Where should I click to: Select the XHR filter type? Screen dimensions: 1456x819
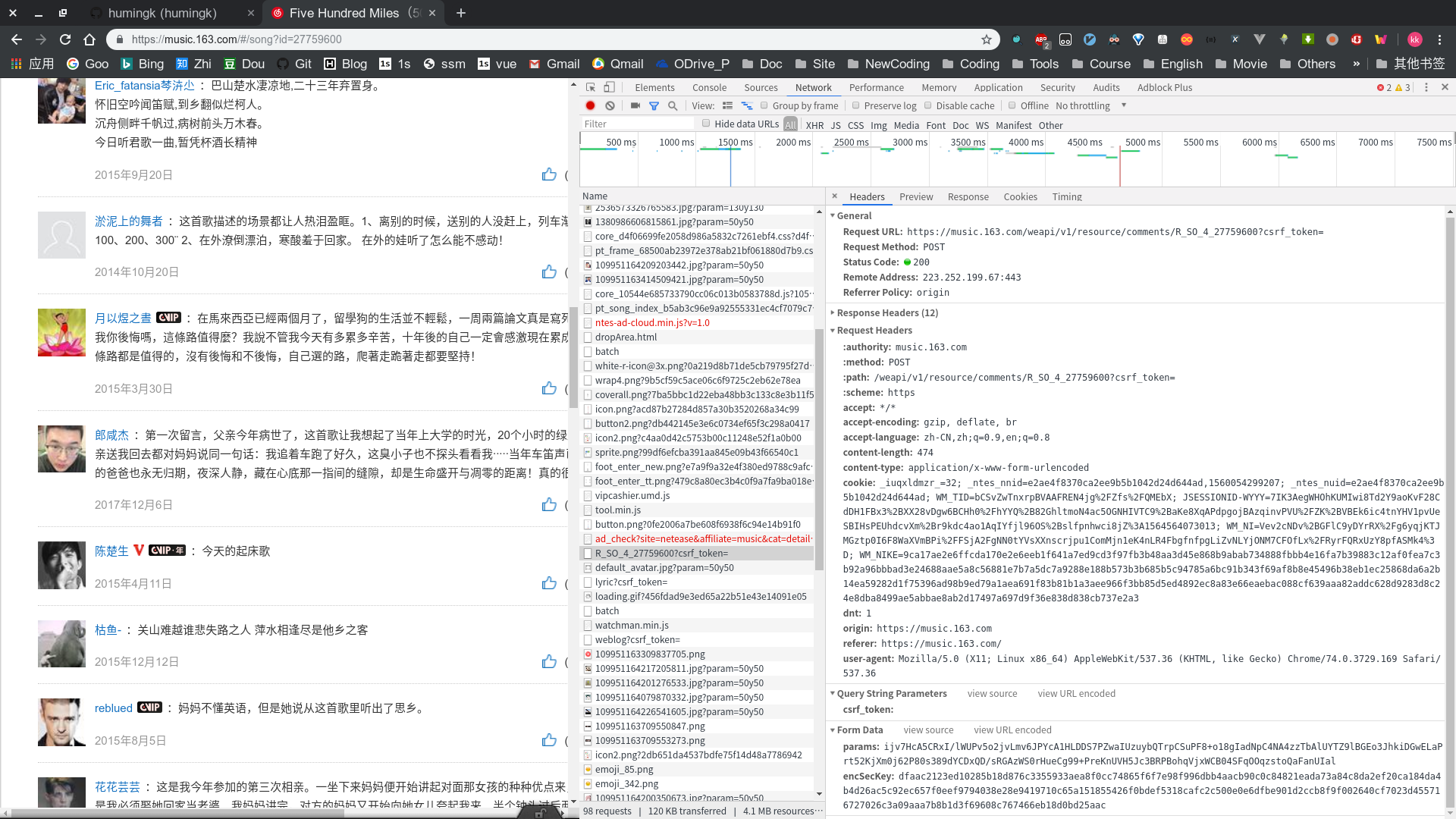[x=814, y=125]
